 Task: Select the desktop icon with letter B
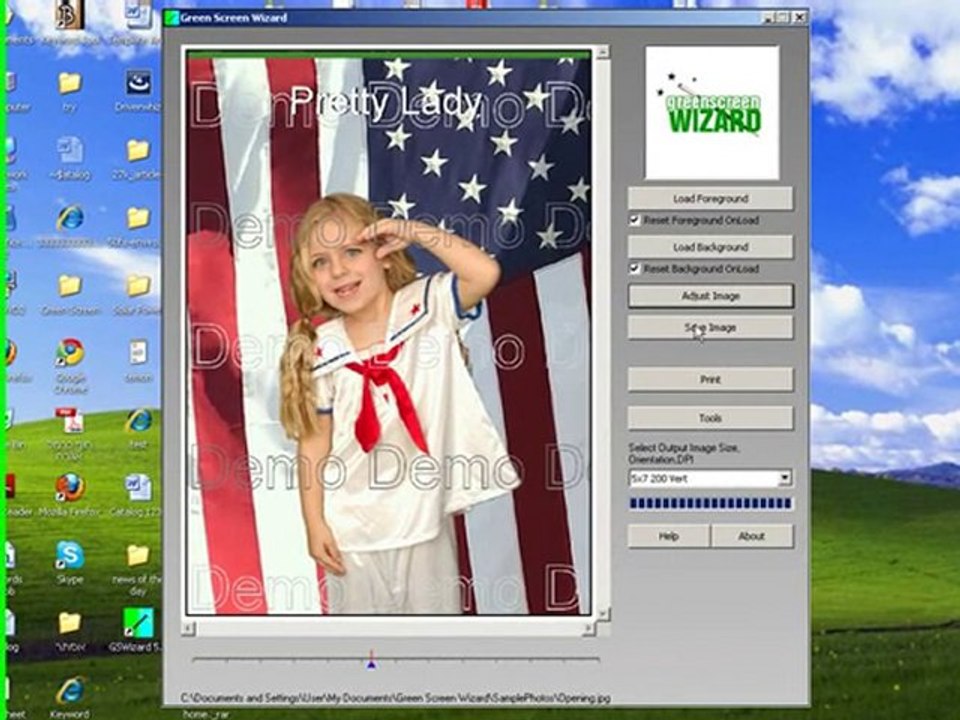(x=70, y=15)
